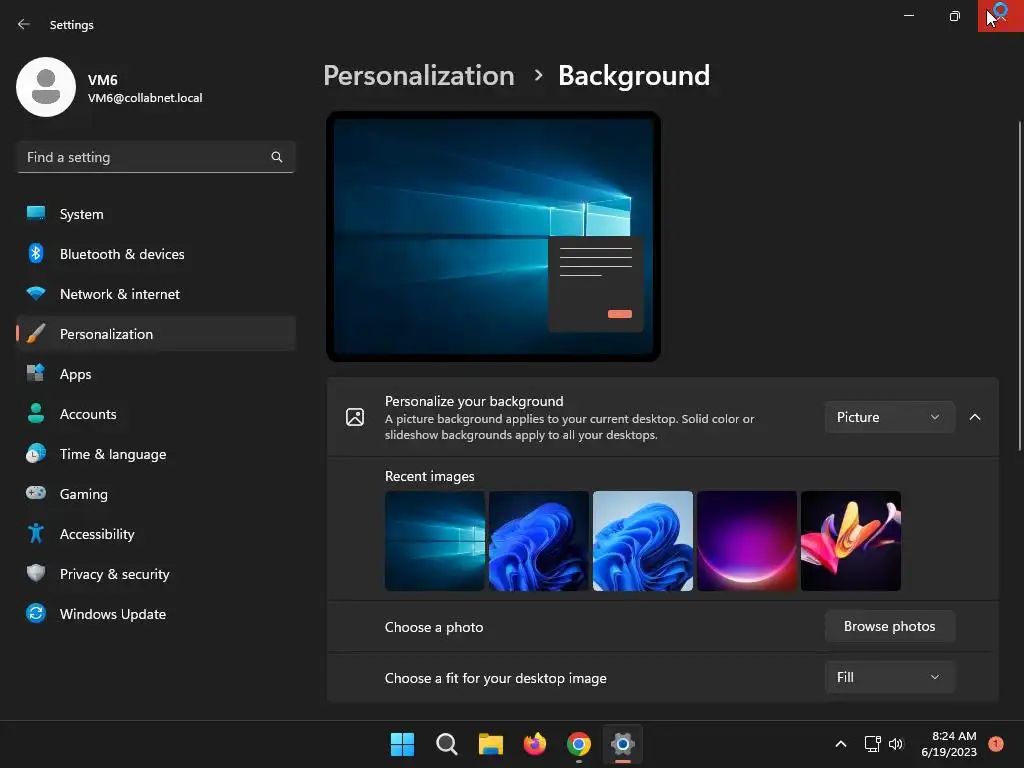Click the Accounts person icon
The width and height of the screenshot is (1024, 768).
point(36,413)
